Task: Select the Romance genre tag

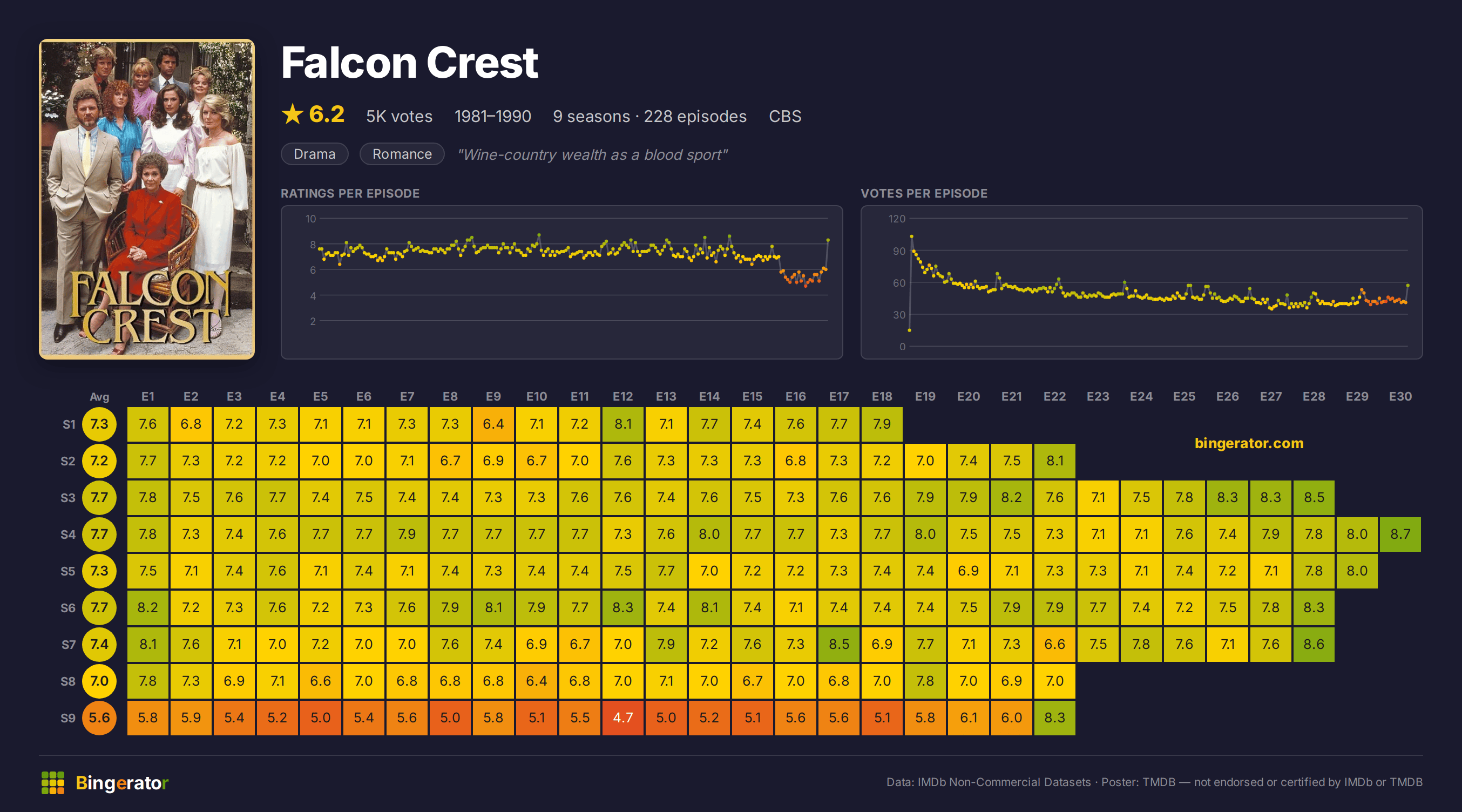Action: click(x=402, y=154)
